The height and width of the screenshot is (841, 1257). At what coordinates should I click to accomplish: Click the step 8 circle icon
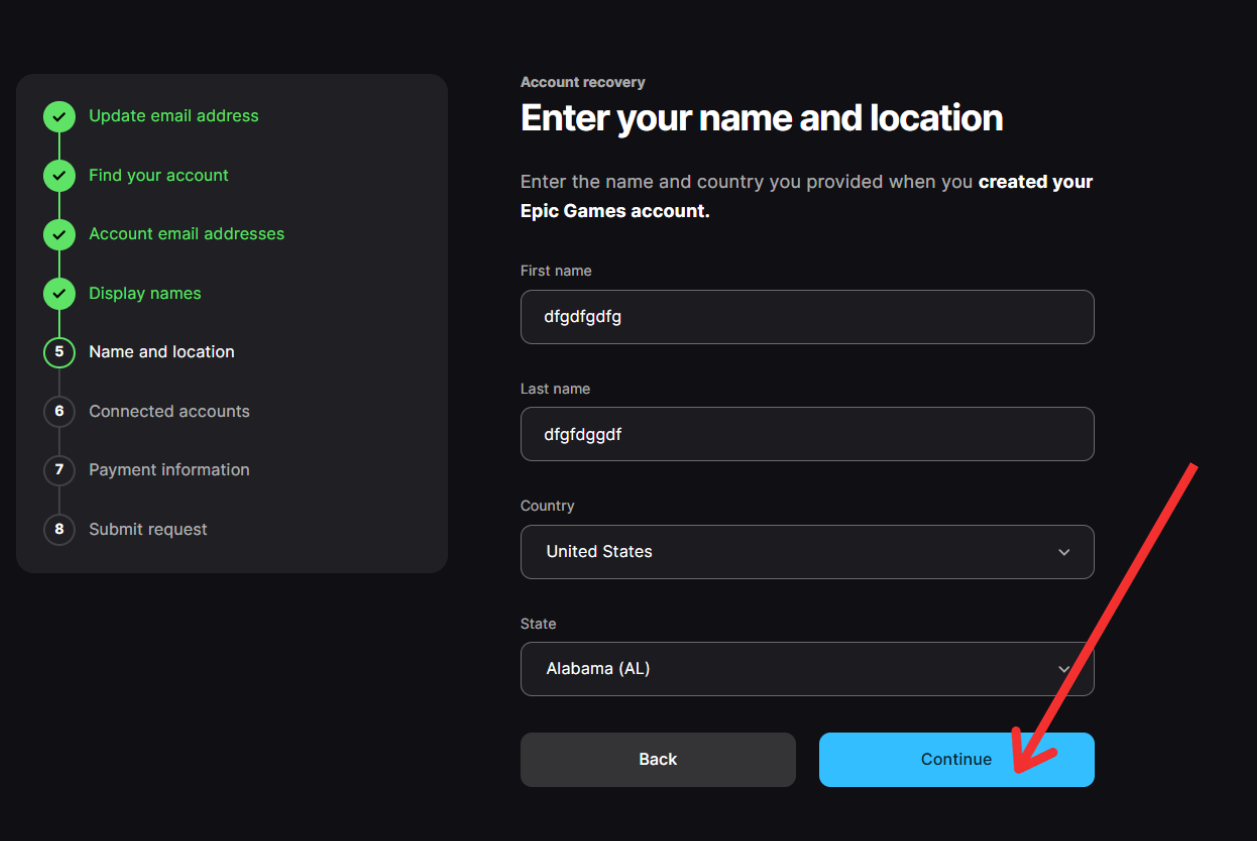(59, 529)
